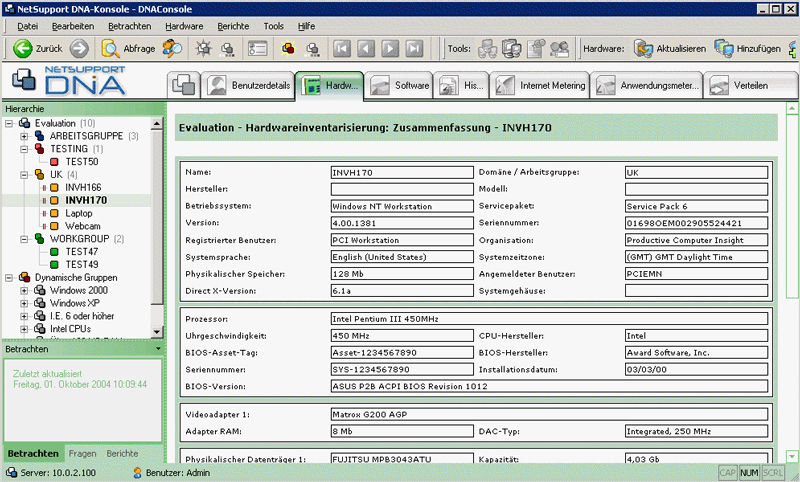Collapse the UK tree node
This screenshot has width=800, height=482.
click(x=24, y=174)
